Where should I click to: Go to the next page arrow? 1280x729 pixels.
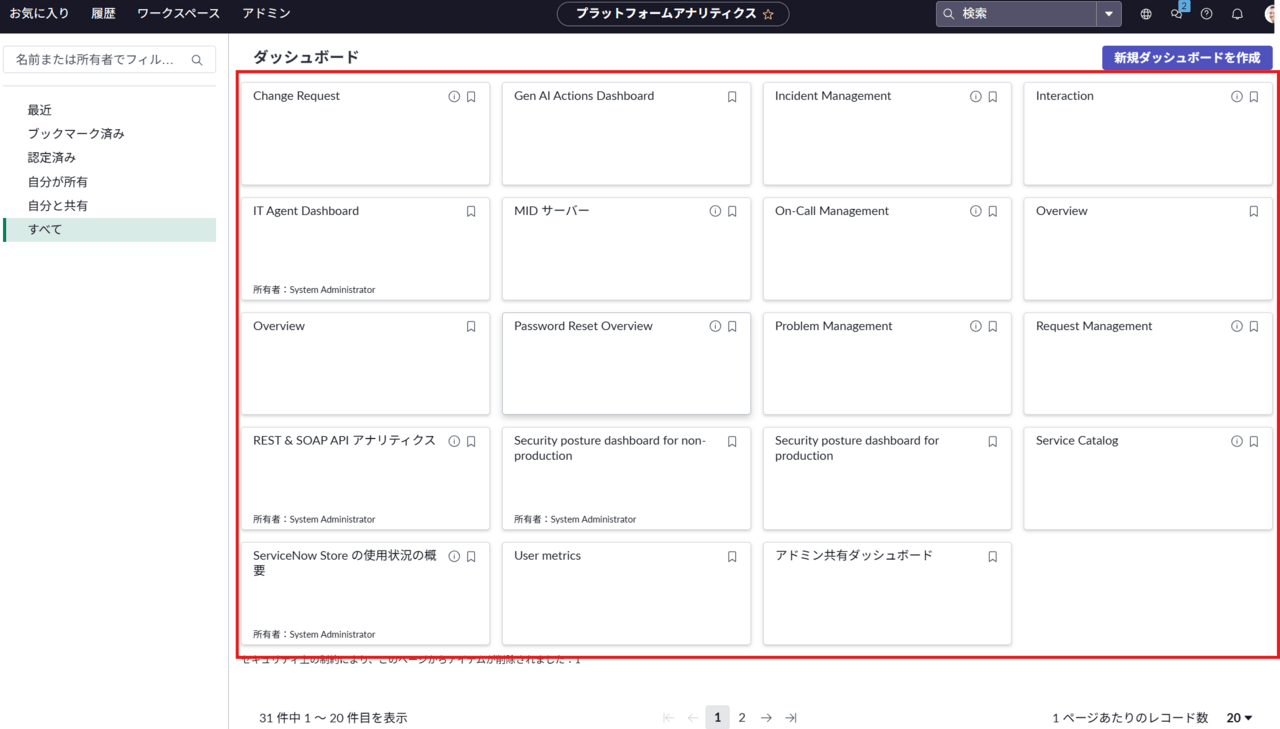tap(766, 718)
